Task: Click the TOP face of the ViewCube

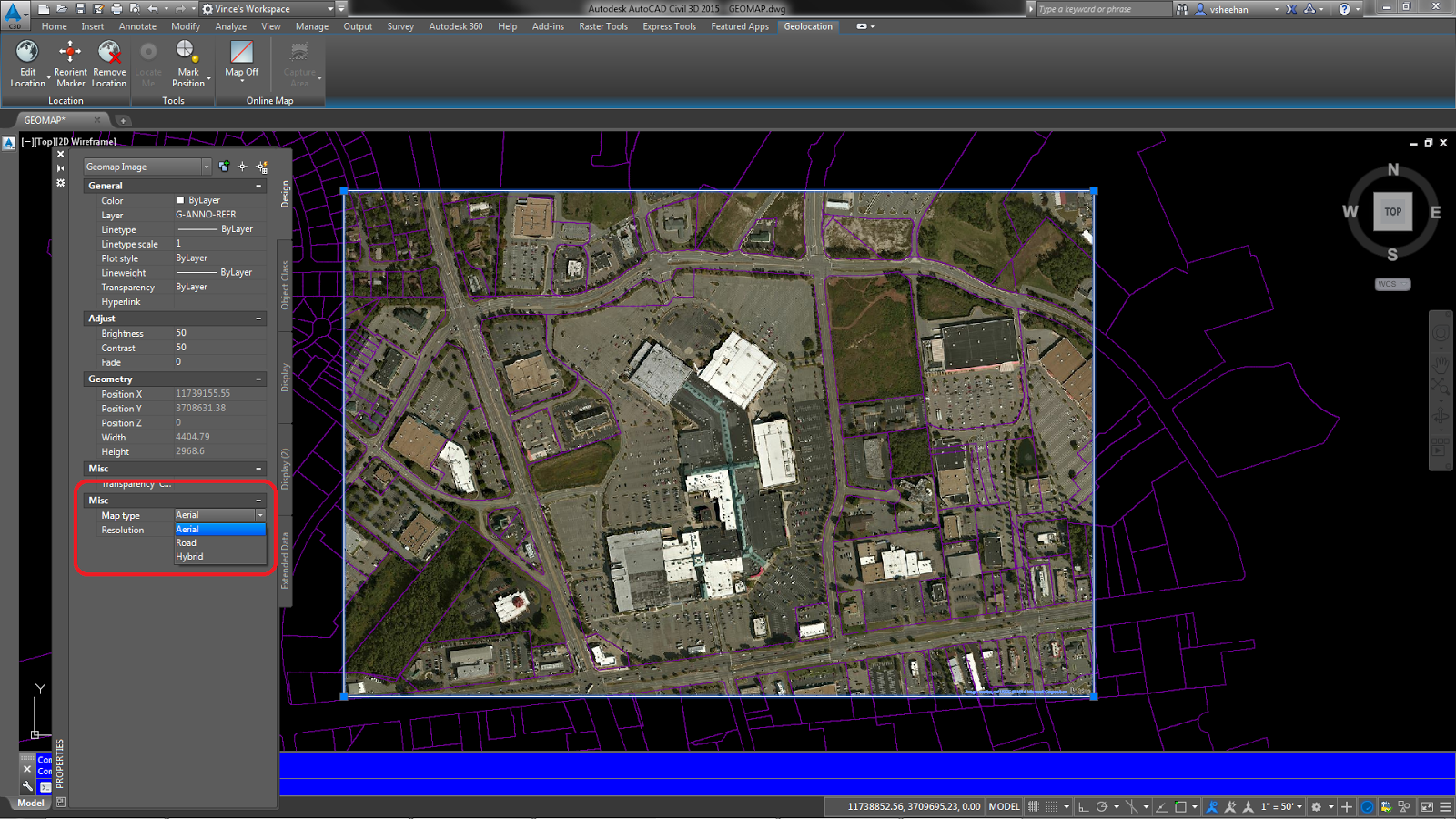Action: 1392,211
